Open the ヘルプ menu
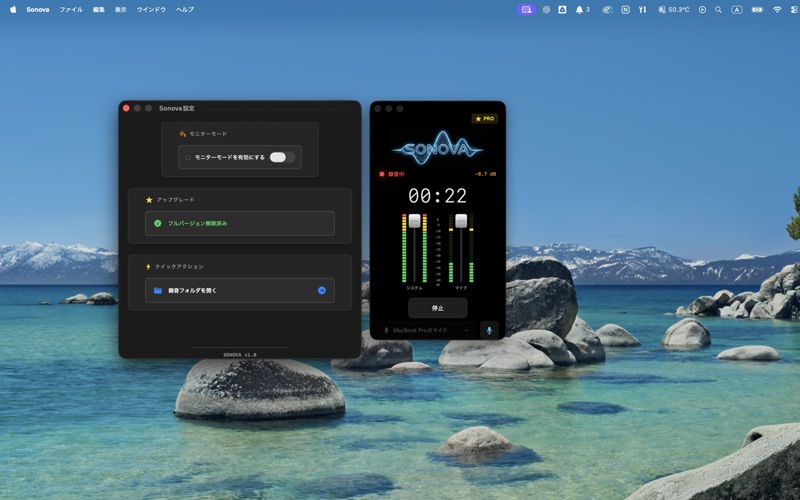The width and height of the screenshot is (800, 500). tap(185, 9)
